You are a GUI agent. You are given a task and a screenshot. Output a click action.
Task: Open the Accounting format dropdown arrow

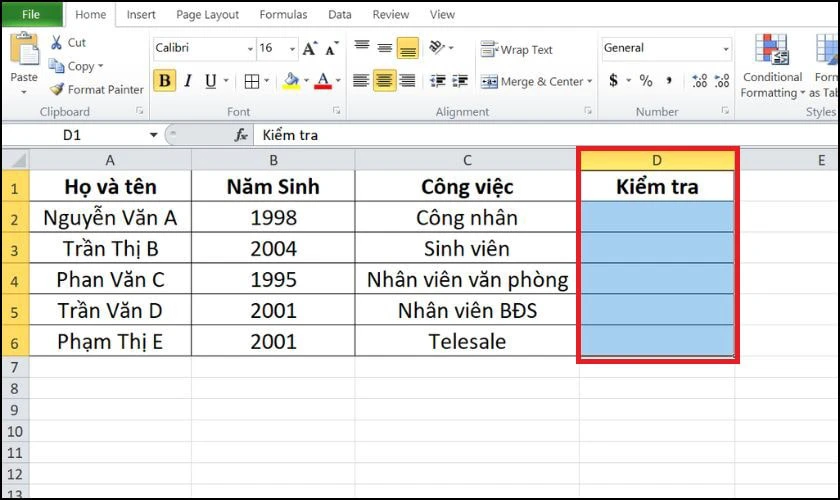click(628, 81)
